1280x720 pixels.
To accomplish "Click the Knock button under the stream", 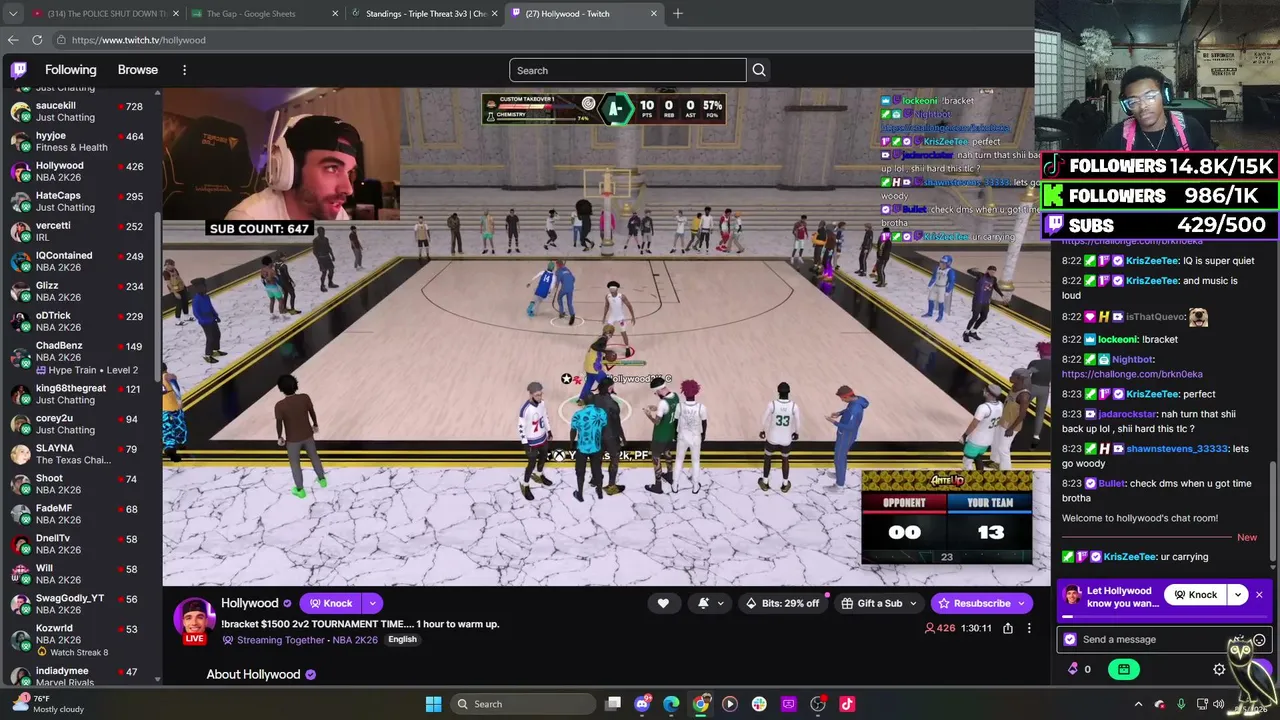I will (x=331, y=603).
